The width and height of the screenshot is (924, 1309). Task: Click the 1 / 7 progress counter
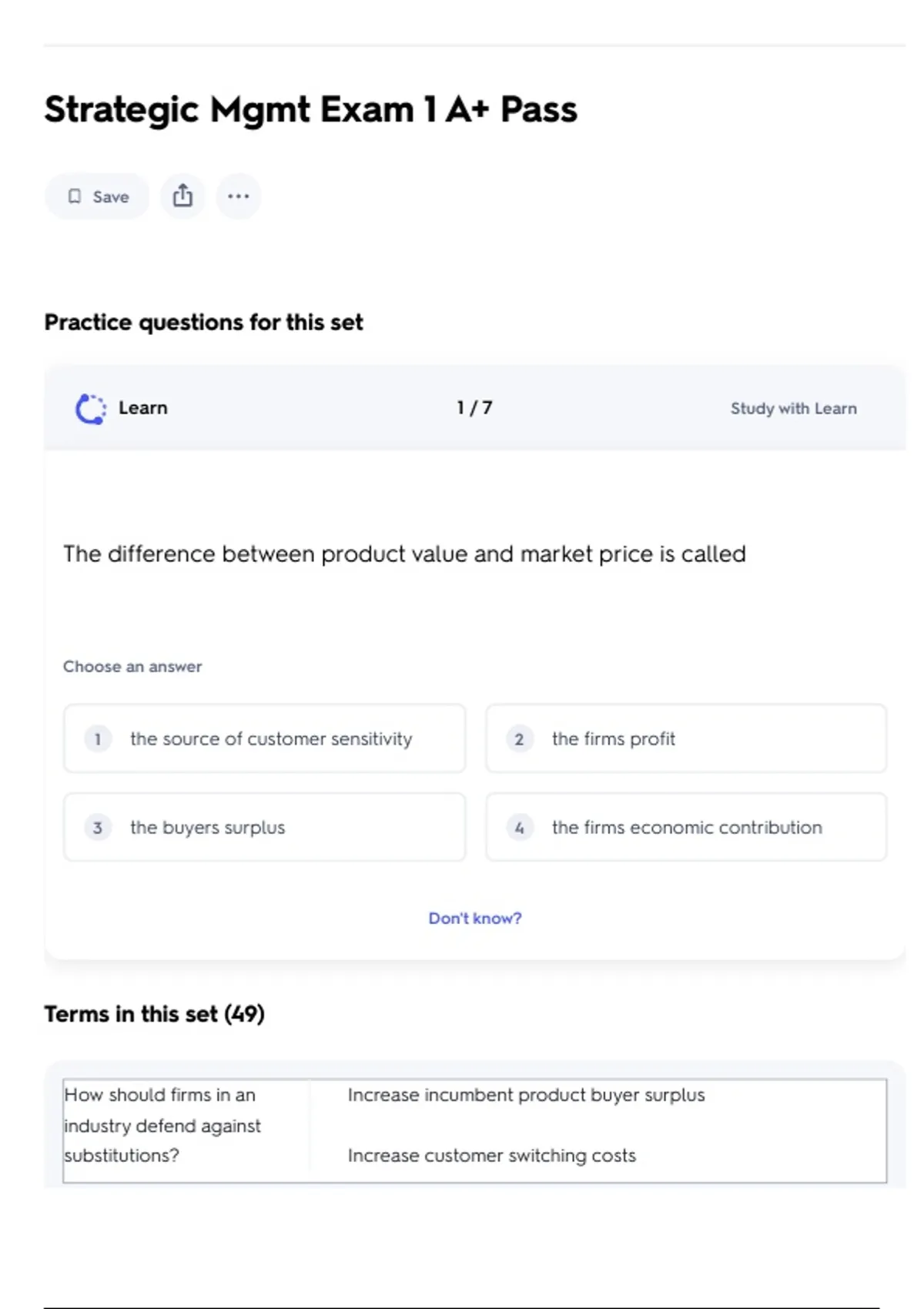tap(474, 408)
